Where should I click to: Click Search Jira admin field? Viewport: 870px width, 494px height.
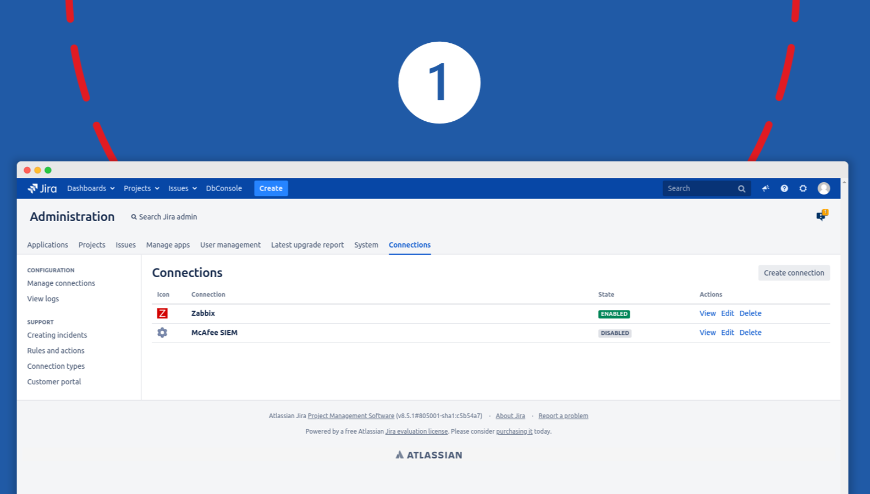pyautogui.click(x=164, y=217)
